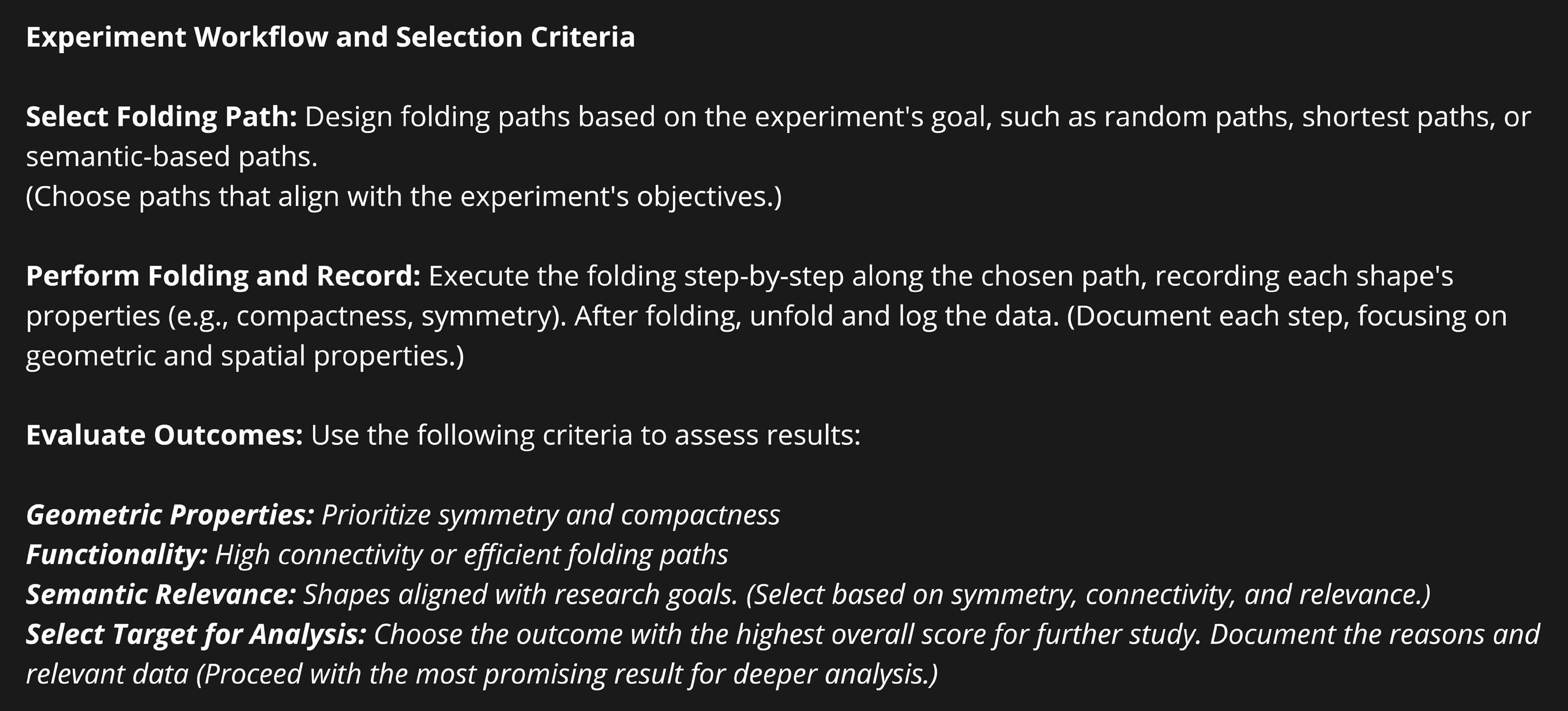Click the 'Select Target for Analysis:' label
This screenshot has width=1568, height=711.
coord(196,635)
